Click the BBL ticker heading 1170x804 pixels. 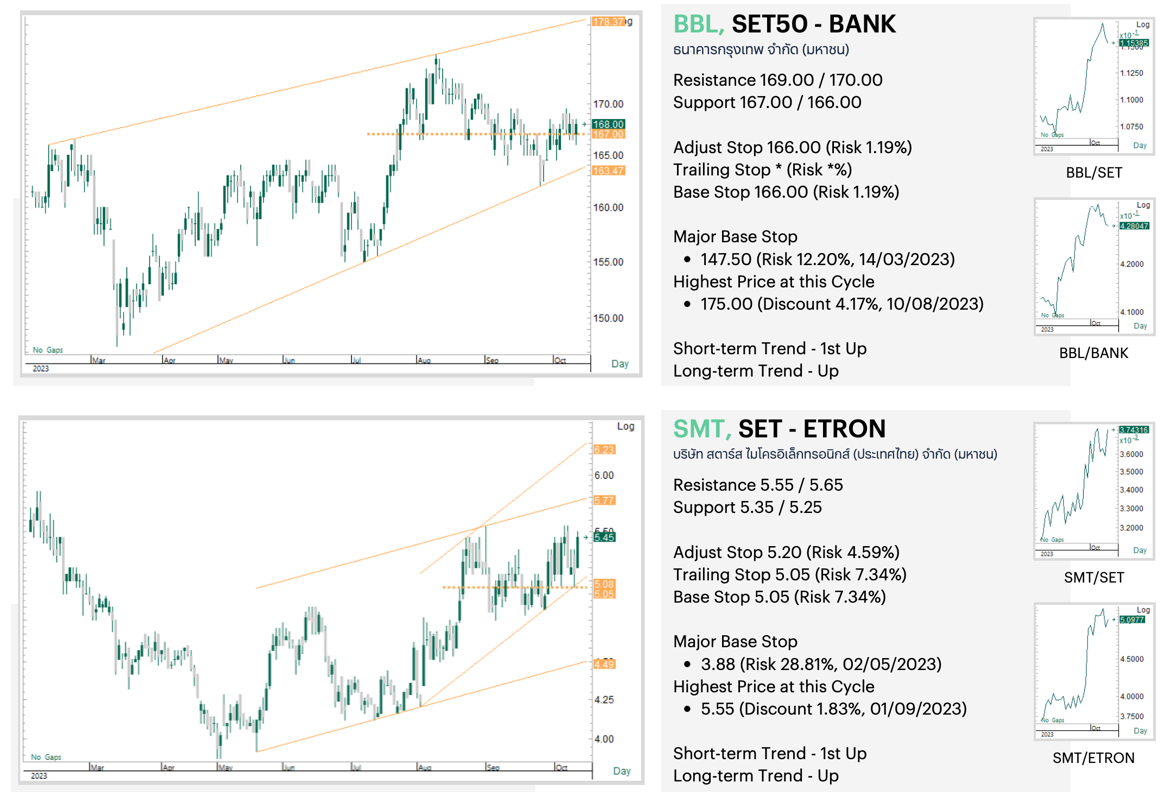[698, 24]
